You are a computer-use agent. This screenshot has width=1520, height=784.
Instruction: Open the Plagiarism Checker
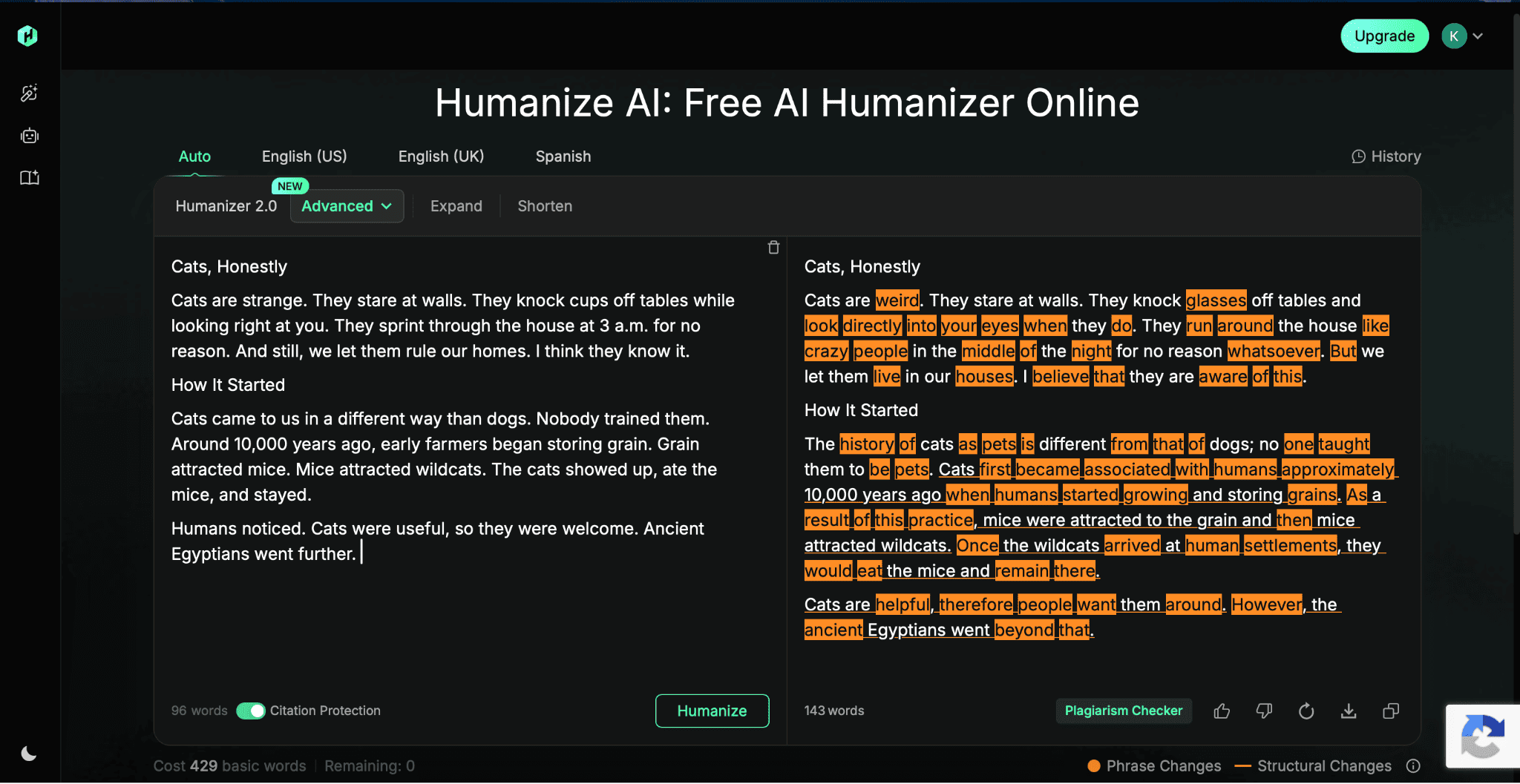pyautogui.click(x=1124, y=711)
